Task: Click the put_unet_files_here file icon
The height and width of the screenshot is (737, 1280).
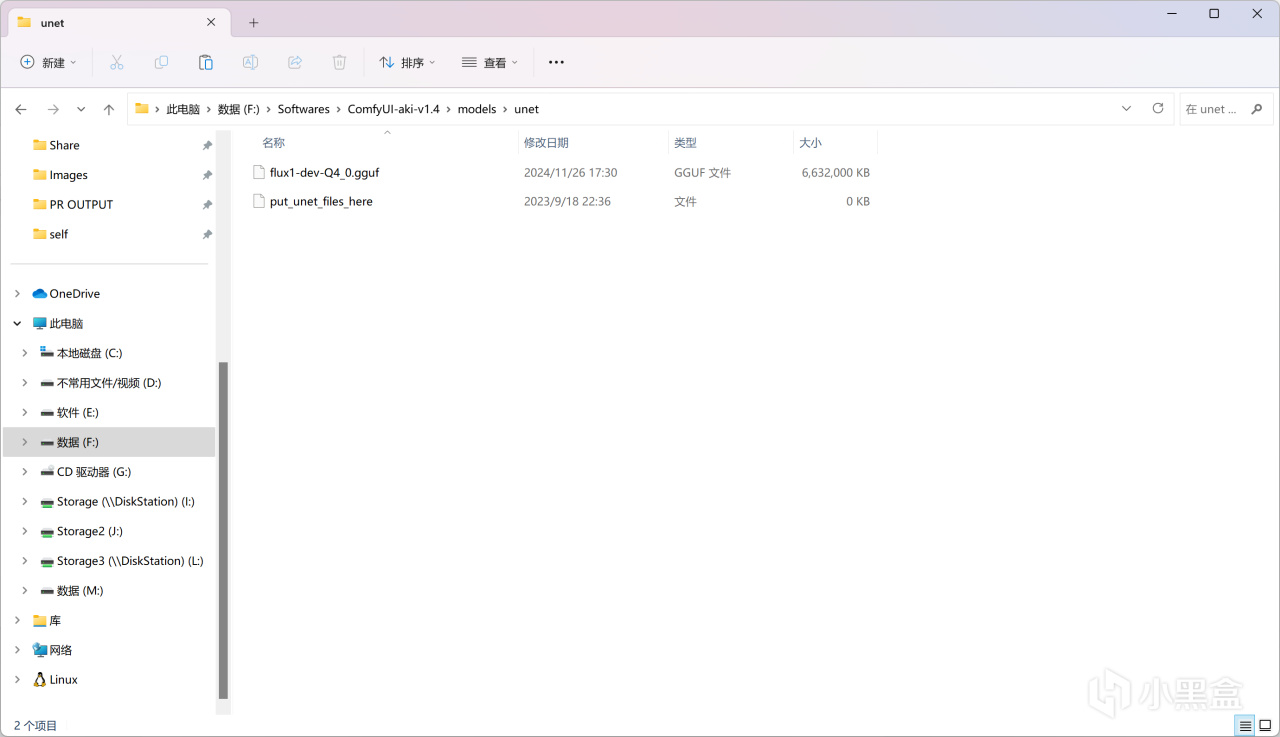Action: pyautogui.click(x=259, y=201)
